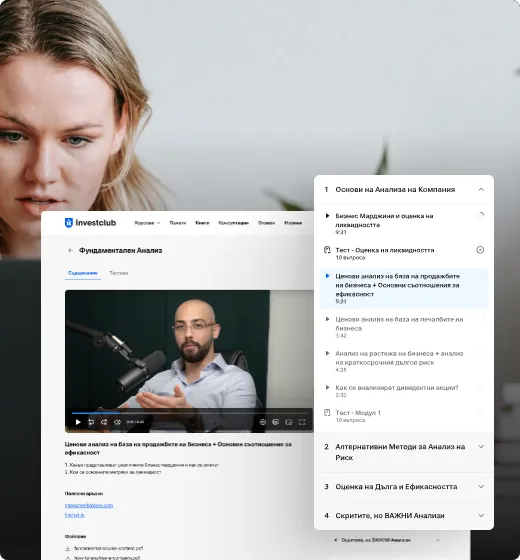Expand module 4 Скритите, но ВАЖНИ Анализи chevron
This screenshot has width=520, height=560.
481,515
